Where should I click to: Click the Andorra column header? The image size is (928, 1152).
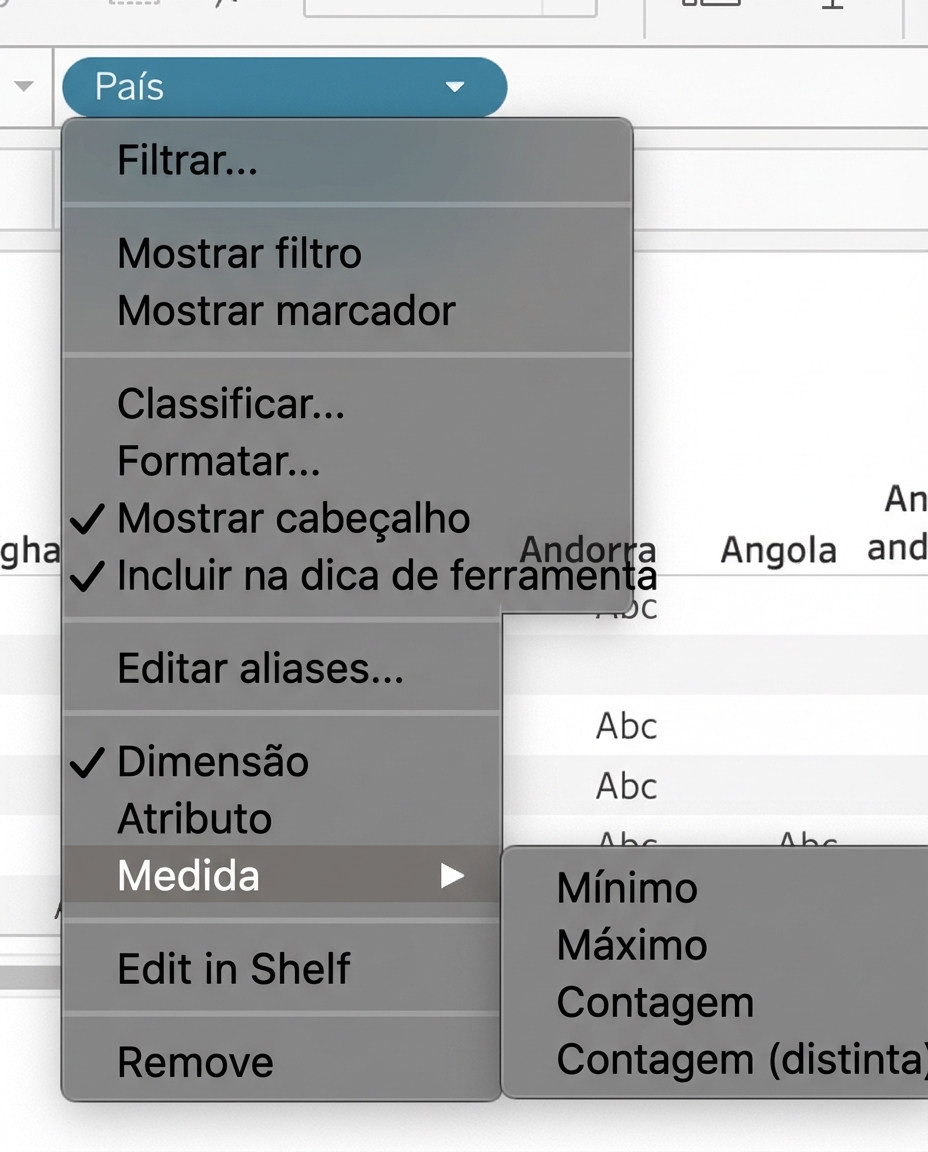[x=588, y=550]
